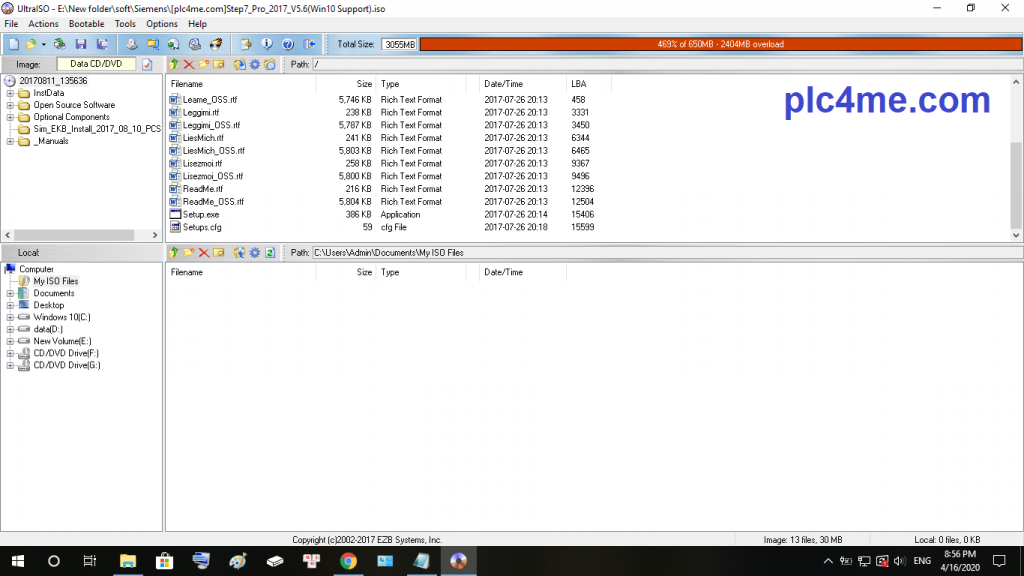1024x576 pixels.
Task: Click the green Up arrow in Local pane
Action: pyautogui.click(x=174, y=253)
